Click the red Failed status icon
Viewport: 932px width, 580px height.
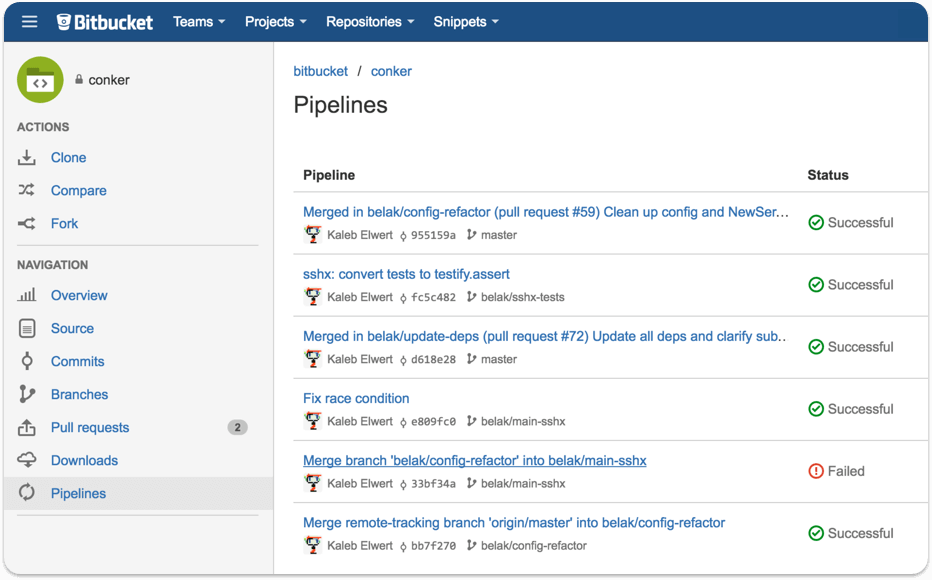pyautogui.click(x=815, y=471)
